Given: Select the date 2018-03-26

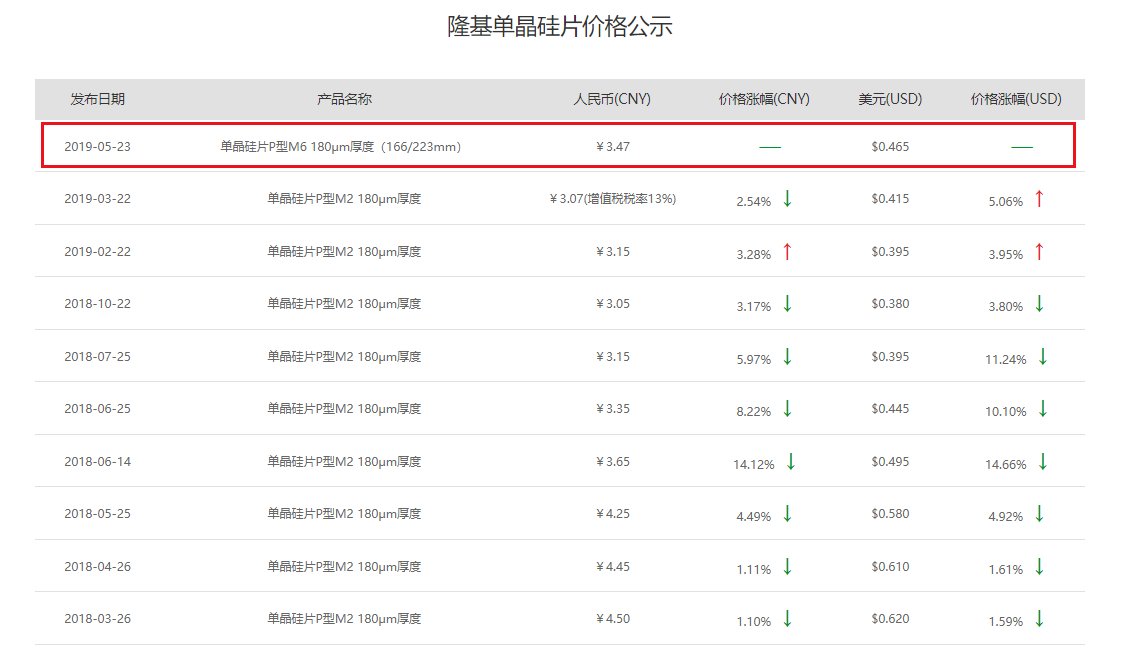Looking at the screenshot, I should pyautogui.click(x=97, y=619).
